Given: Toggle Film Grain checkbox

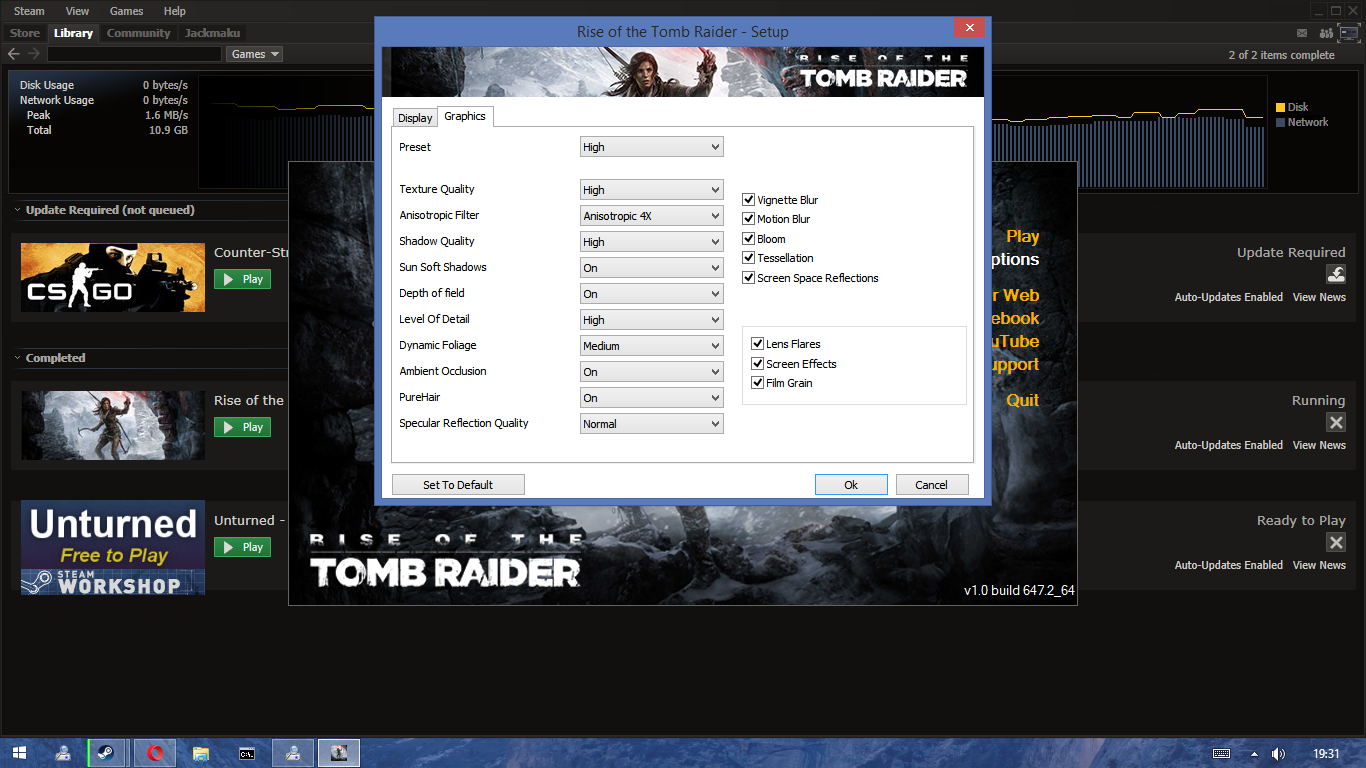Looking at the screenshot, I should tap(757, 383).
